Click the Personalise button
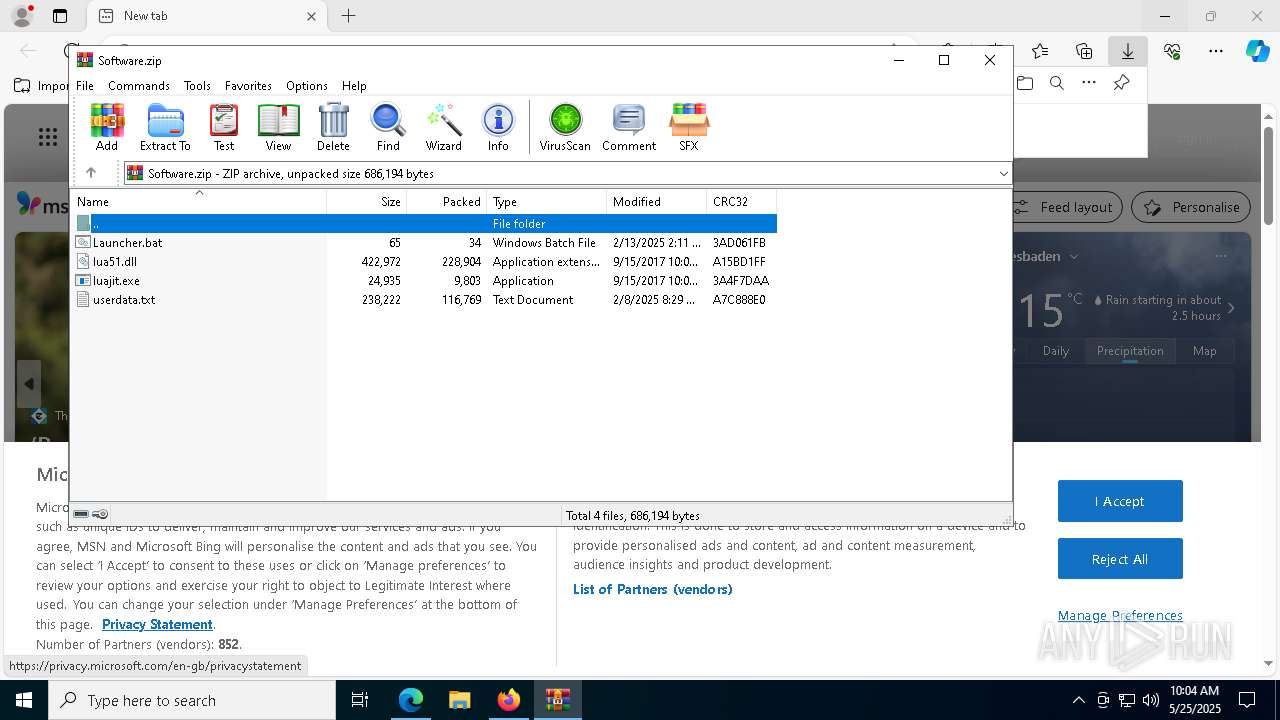 1191,207
